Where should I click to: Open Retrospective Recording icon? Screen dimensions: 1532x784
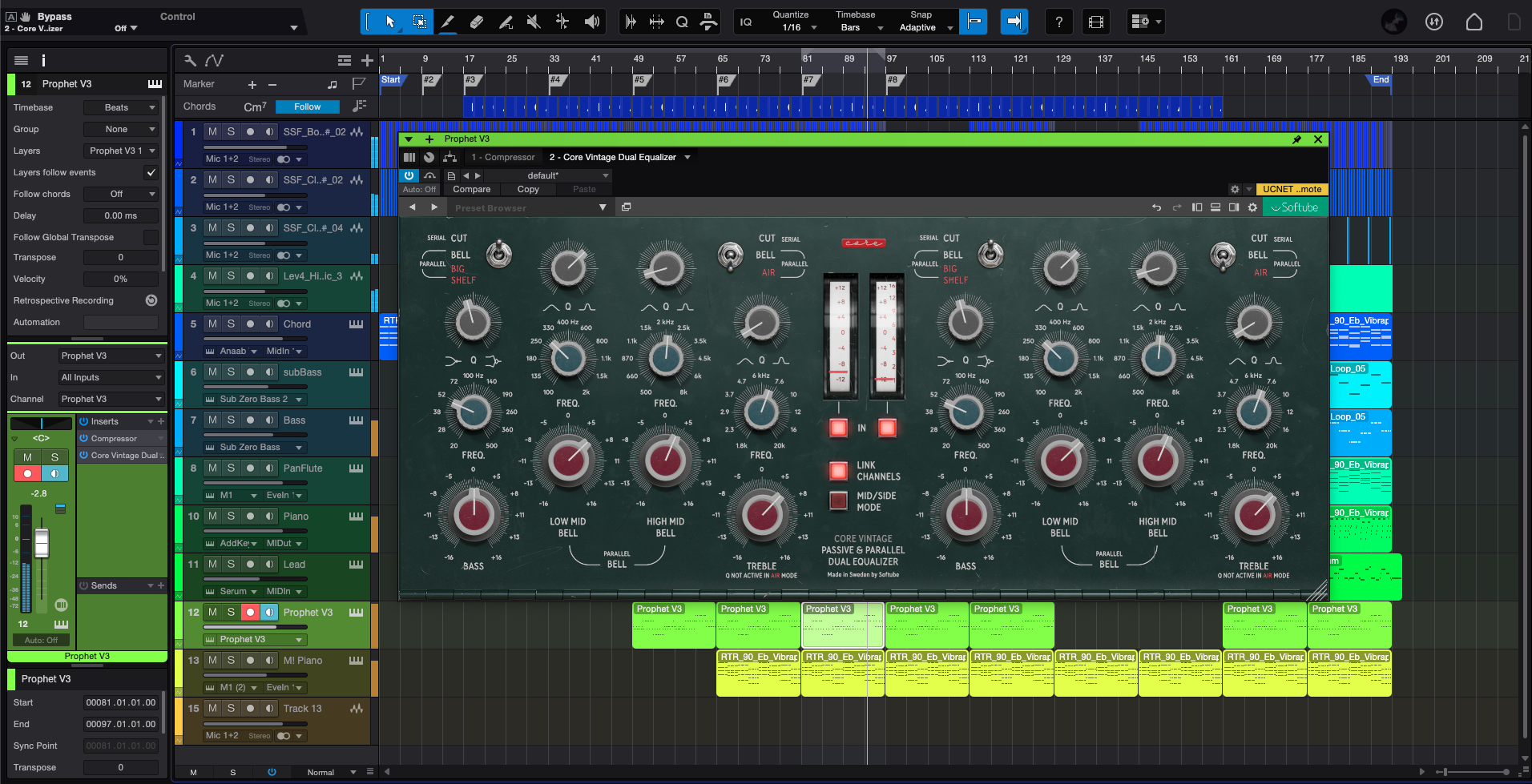coord(151,300)
